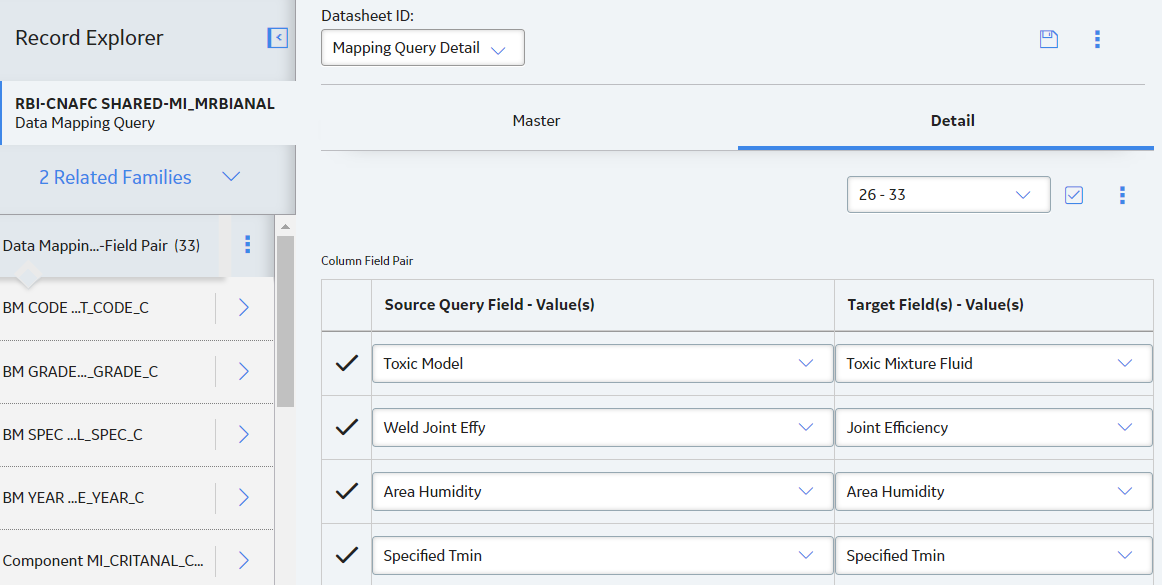The width and height of the screenshot is (1162, 585).
Task: Toggle checkmark on Weld Joint Effy row
Action: point(347,427)
